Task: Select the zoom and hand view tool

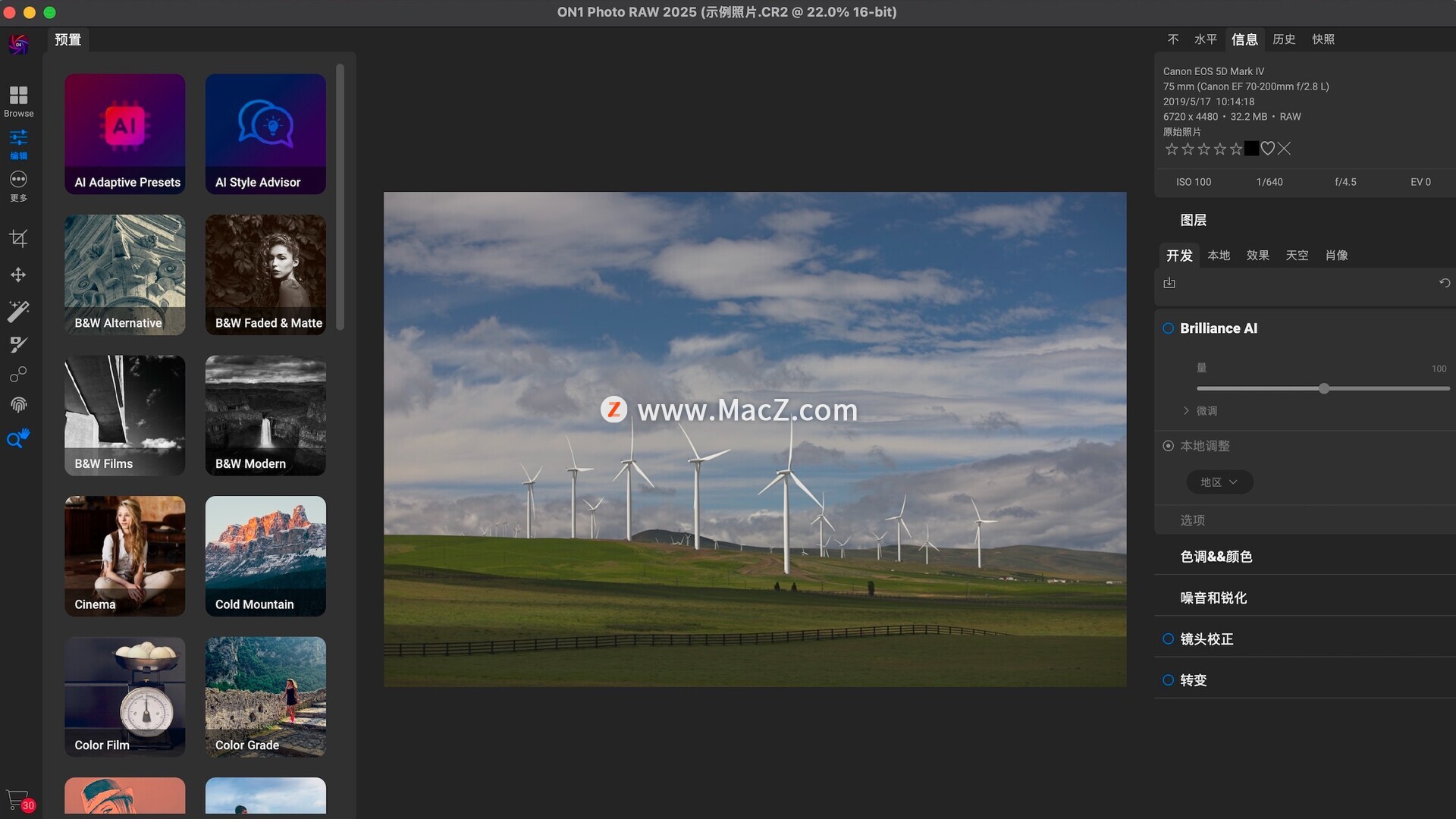Action: pyautogui.click(x=18, y=438)
